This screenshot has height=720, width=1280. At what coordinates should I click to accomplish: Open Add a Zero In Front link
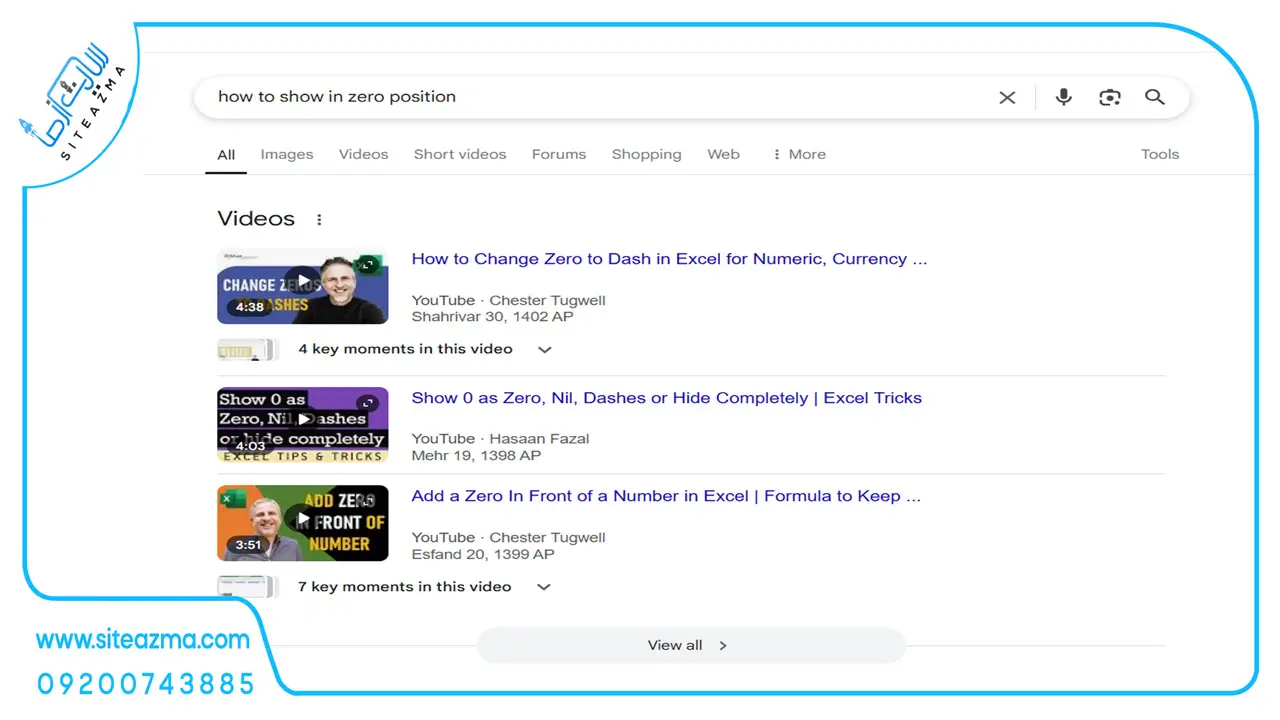tap(666, 496)
